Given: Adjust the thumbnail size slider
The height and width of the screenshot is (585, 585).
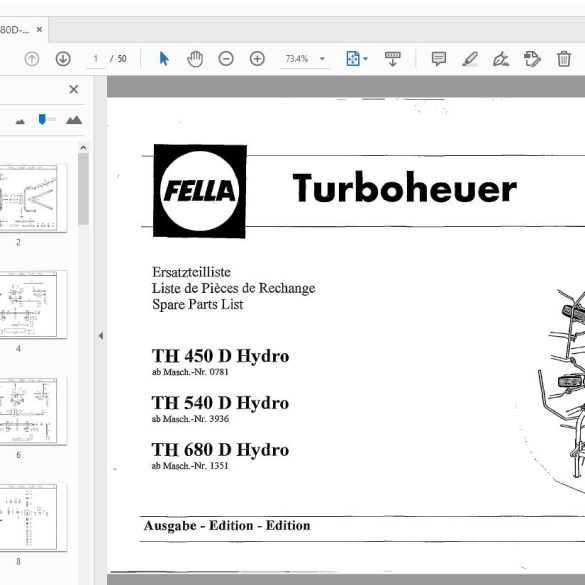Looking at the screenshot, I should (42, 119).
